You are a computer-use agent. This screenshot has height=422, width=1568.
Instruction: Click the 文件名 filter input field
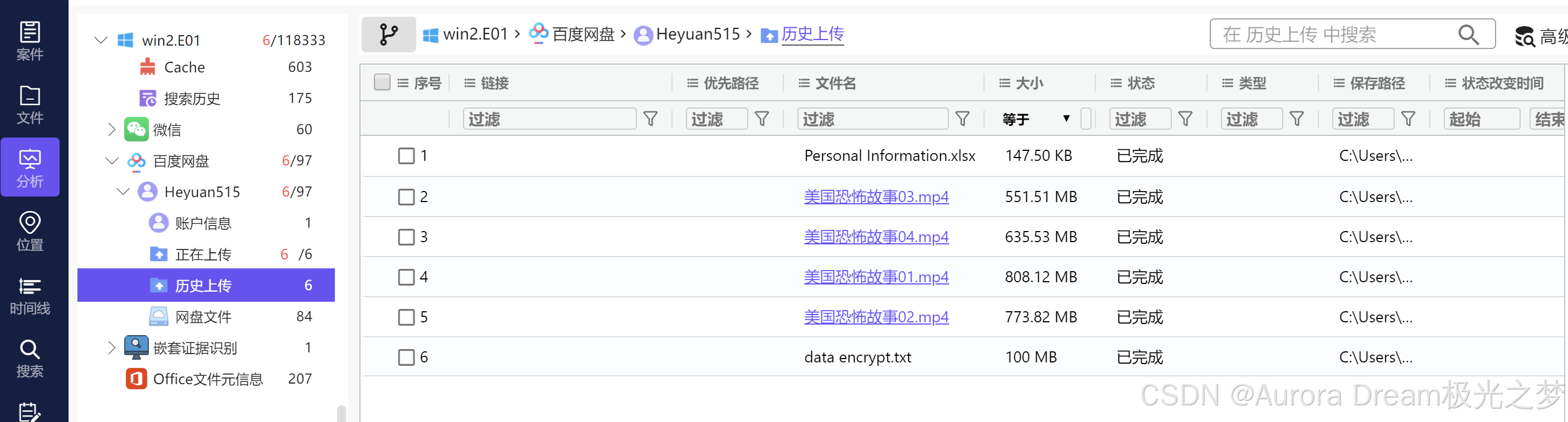click(873, 119)
